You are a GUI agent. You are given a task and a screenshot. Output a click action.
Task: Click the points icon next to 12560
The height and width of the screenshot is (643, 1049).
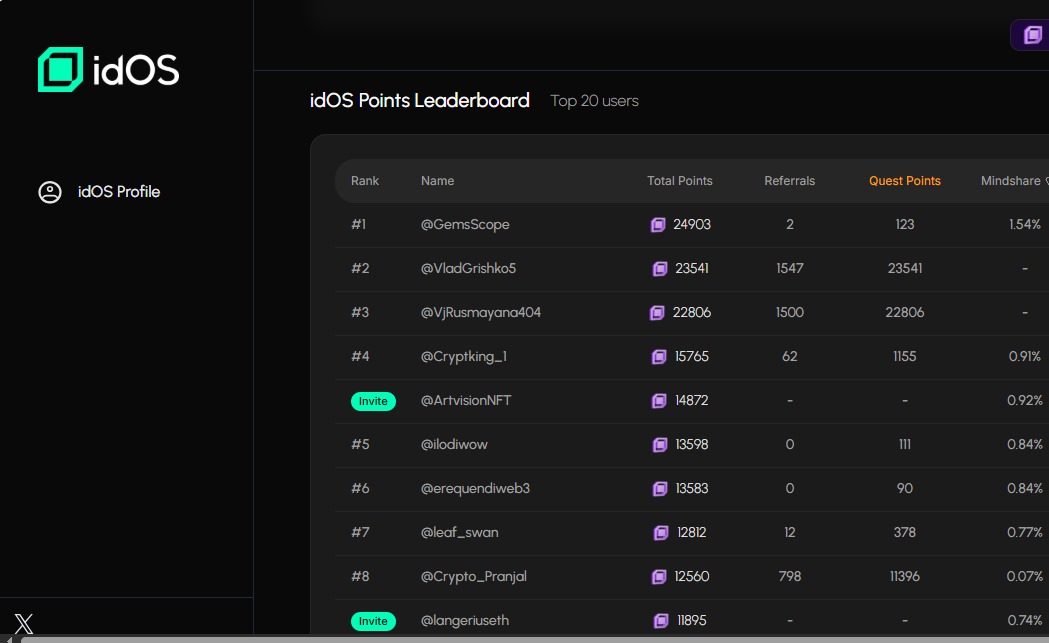pyautogui.click(x=659, y=577)
